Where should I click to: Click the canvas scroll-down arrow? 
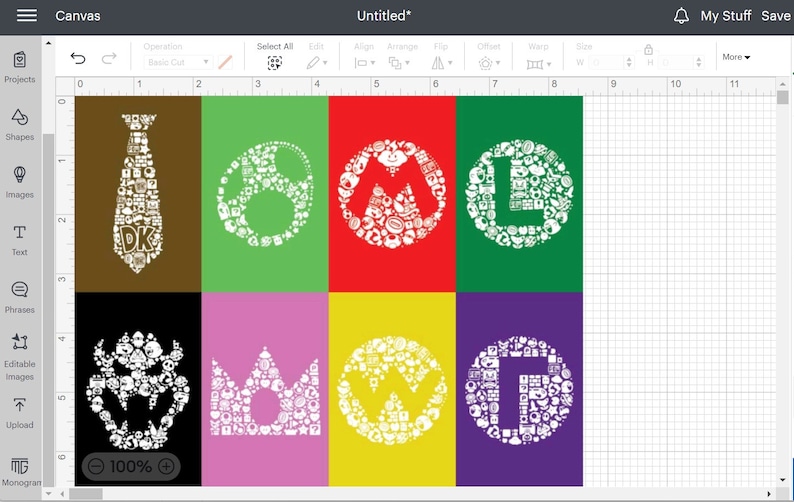tap(783, 479)
